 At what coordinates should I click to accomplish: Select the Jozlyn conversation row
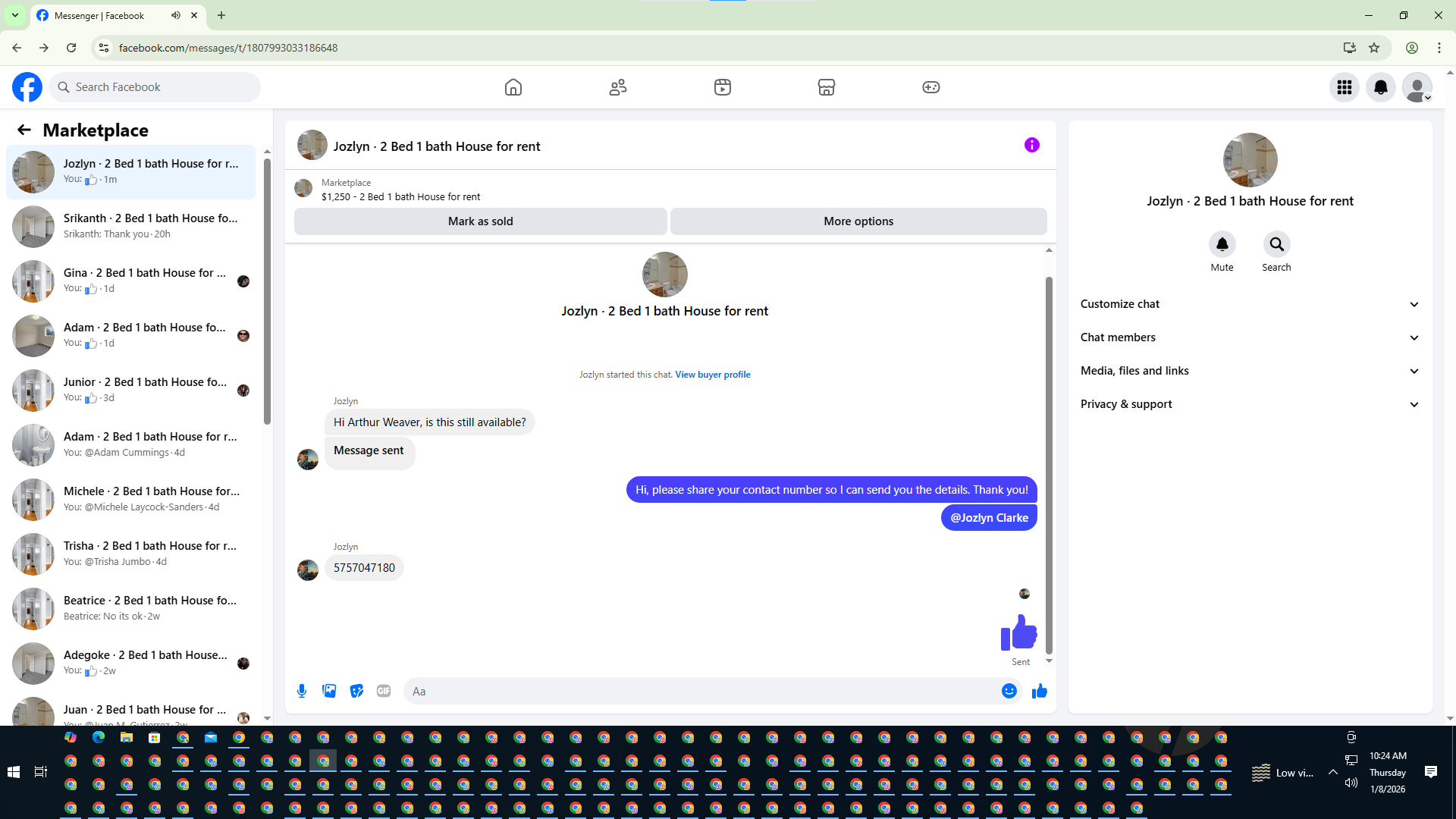(130, 172)
